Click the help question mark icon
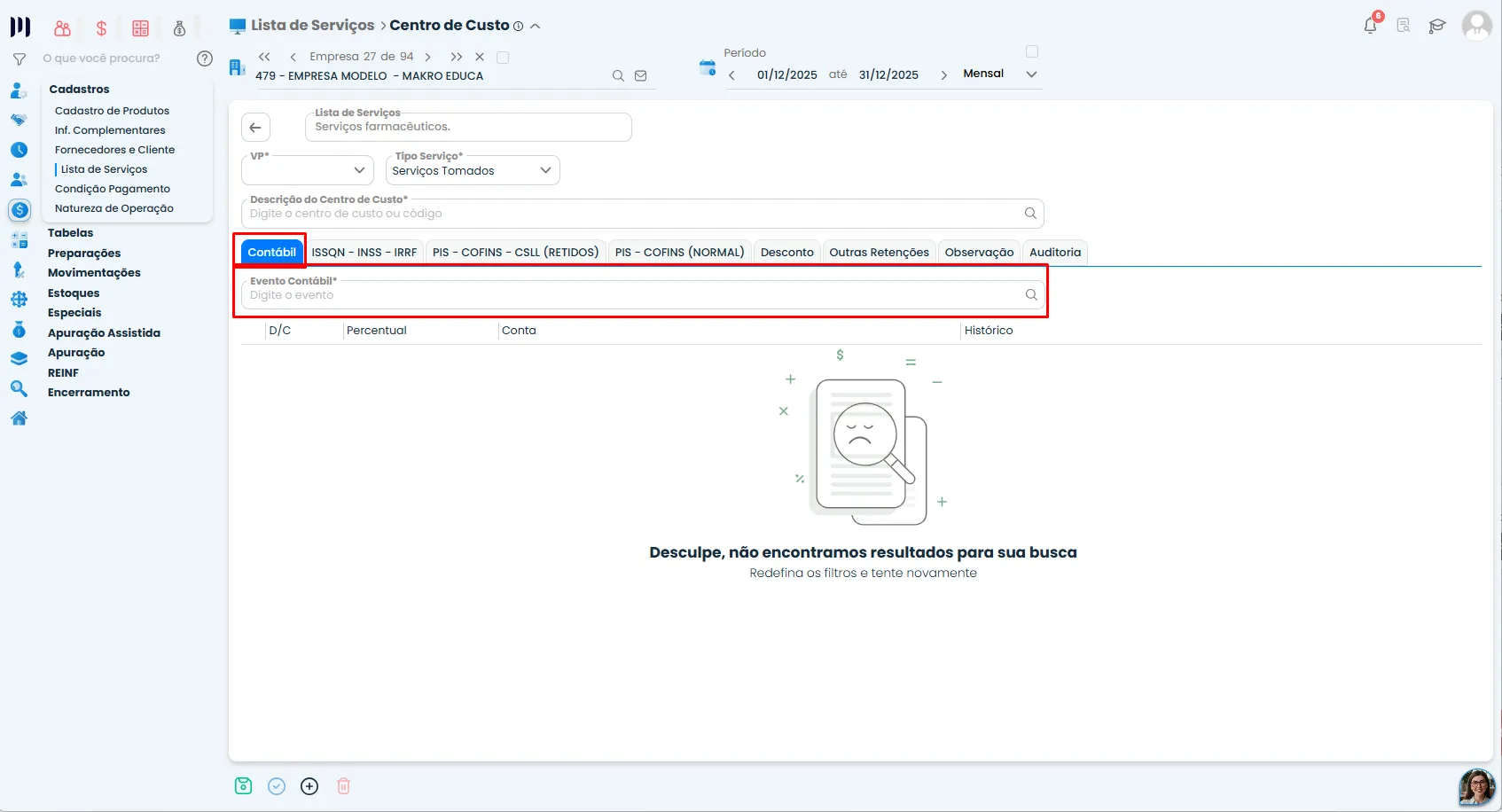This screenshot has width=1502, height=812. tap(205, 59)
